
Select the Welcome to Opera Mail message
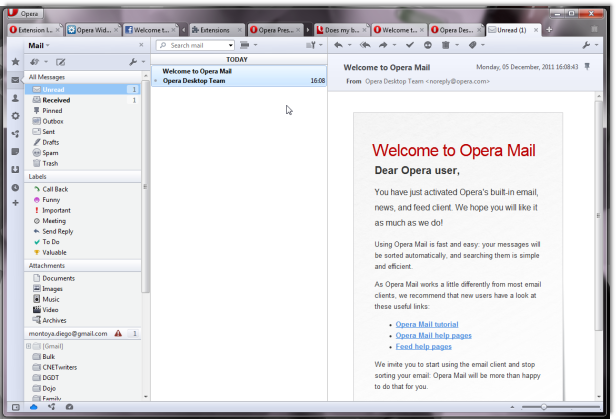(239, 76)
